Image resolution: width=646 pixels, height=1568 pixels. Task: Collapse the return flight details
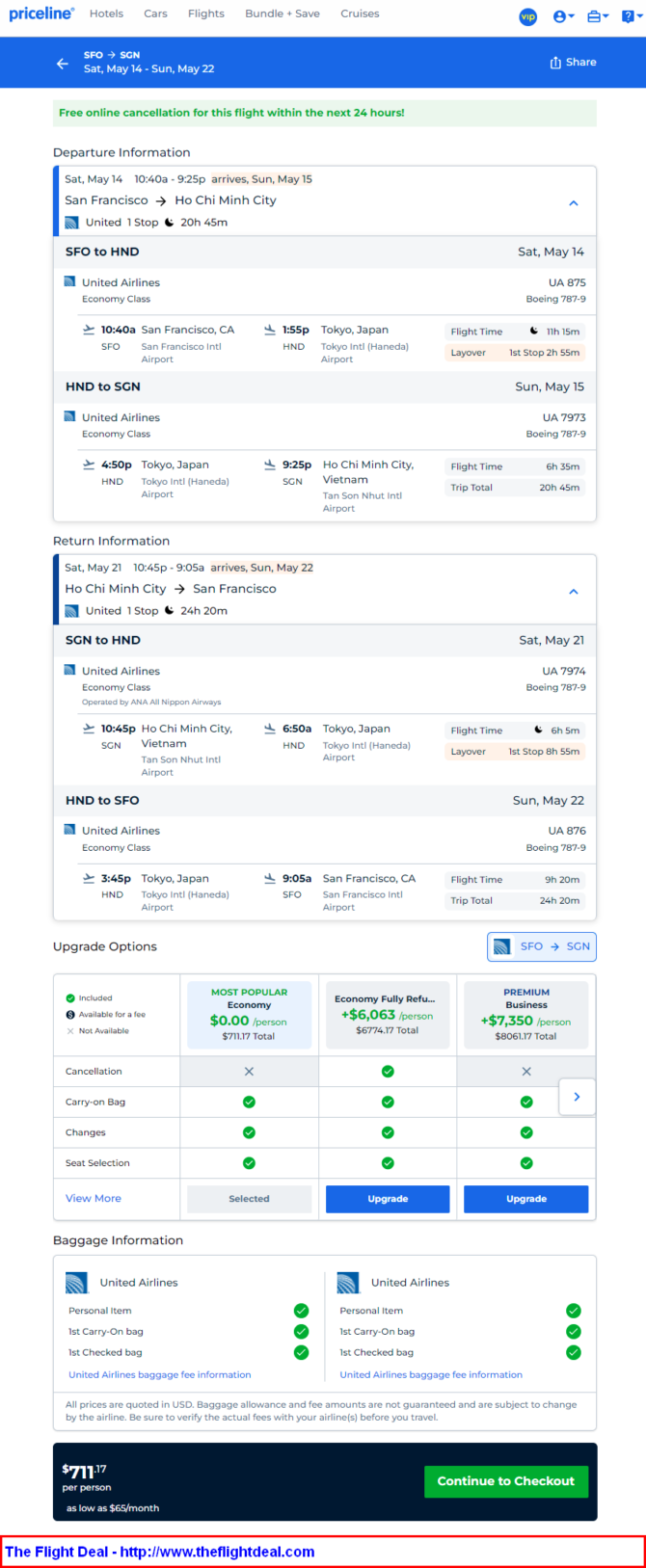(574, 592)
